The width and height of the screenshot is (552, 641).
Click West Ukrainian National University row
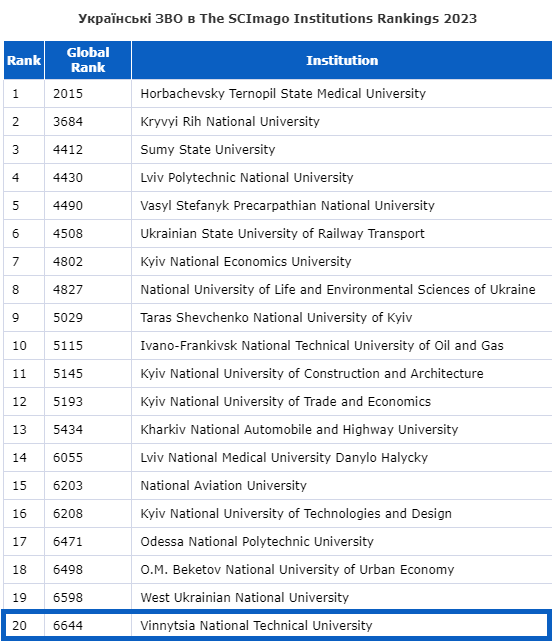click(x=278, y=598)
